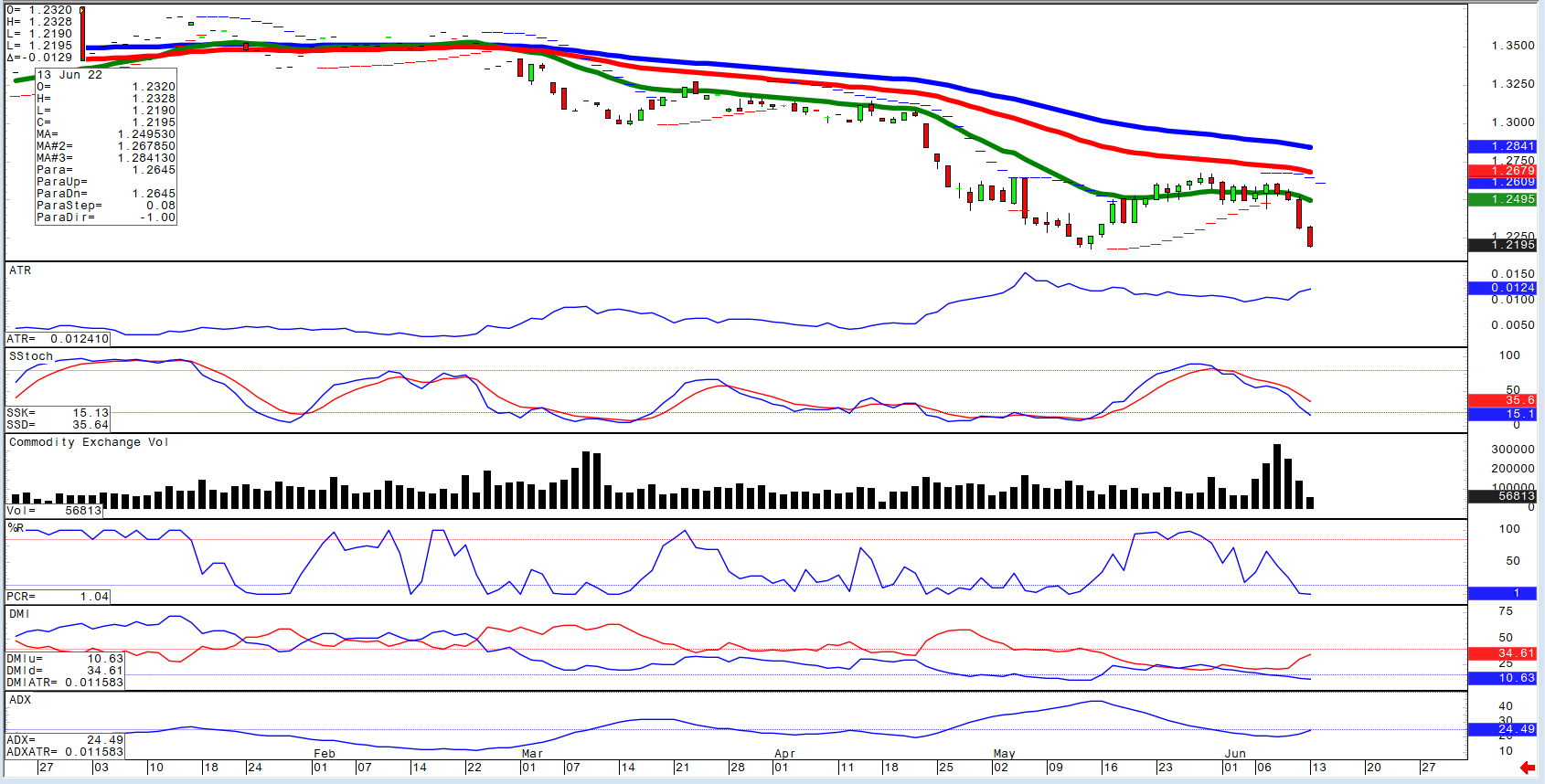The image size is (1545, 784).
Task: Click the ATR panel title
Action: [20, 270]
